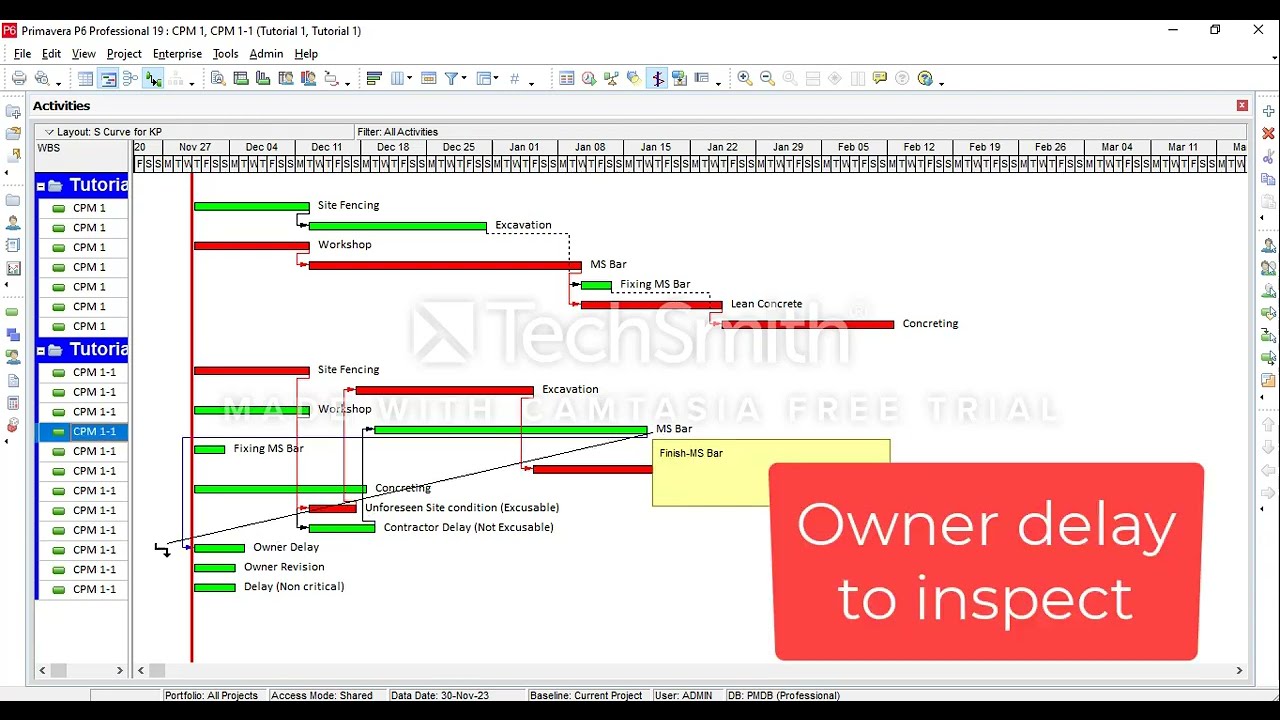Screen dimensions: 1280x720
Task: Click the Cut scissors icon
Action: tap(1268, 157)
